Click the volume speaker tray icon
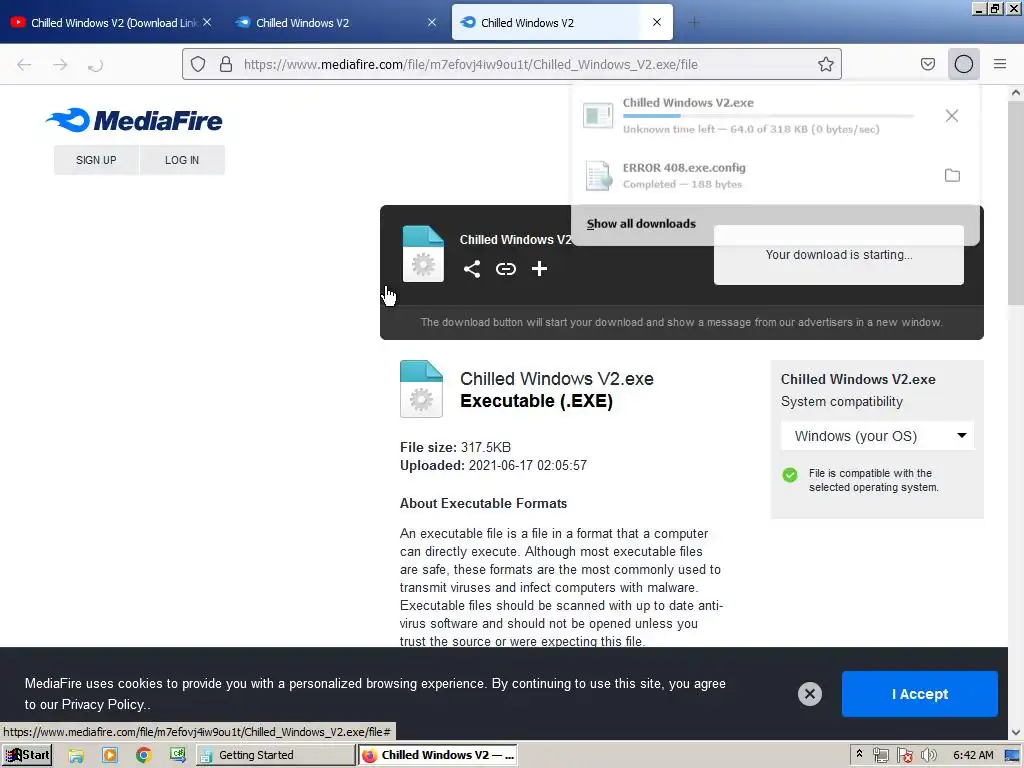Viewport: 1024px width, 768px height. click(x=929, y=756)
